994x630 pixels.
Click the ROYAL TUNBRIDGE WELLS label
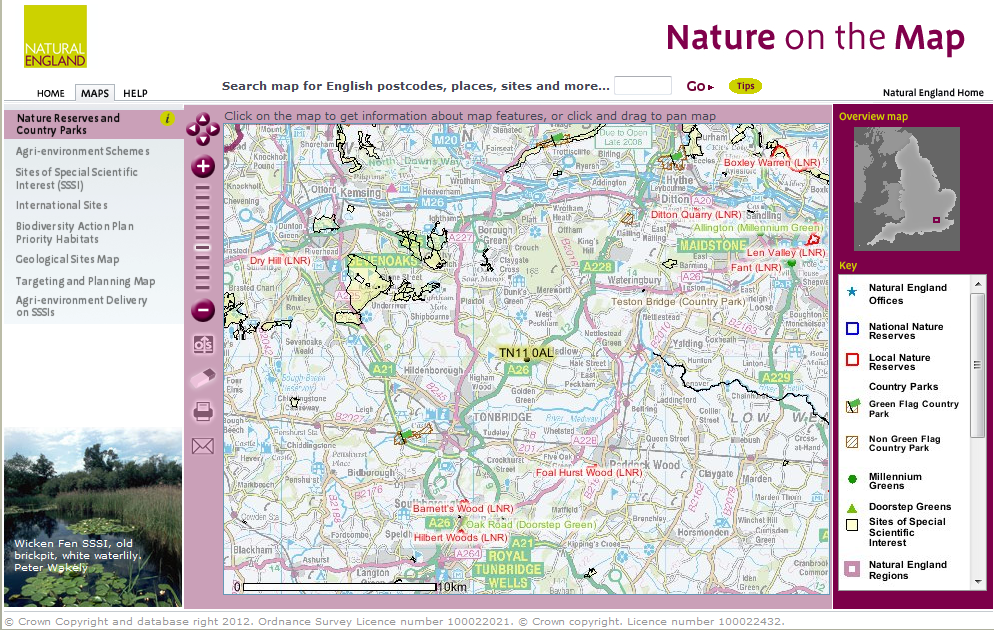coord(508,569)
